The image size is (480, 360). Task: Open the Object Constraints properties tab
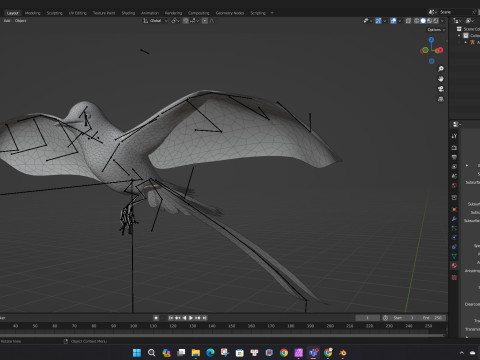pos(454,247)
